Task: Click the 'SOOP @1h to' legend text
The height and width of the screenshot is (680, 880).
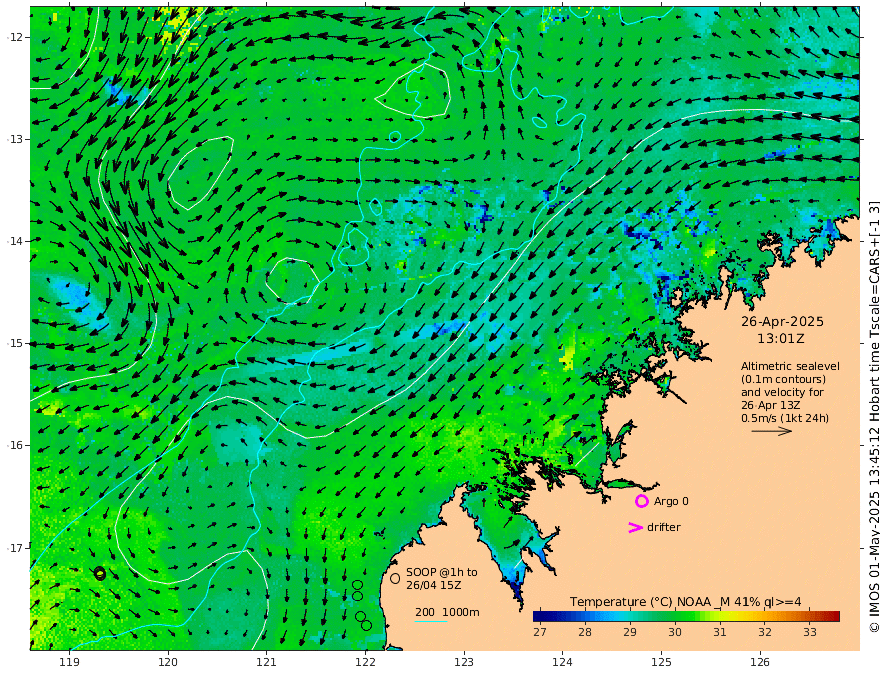Action: point(442,572)
